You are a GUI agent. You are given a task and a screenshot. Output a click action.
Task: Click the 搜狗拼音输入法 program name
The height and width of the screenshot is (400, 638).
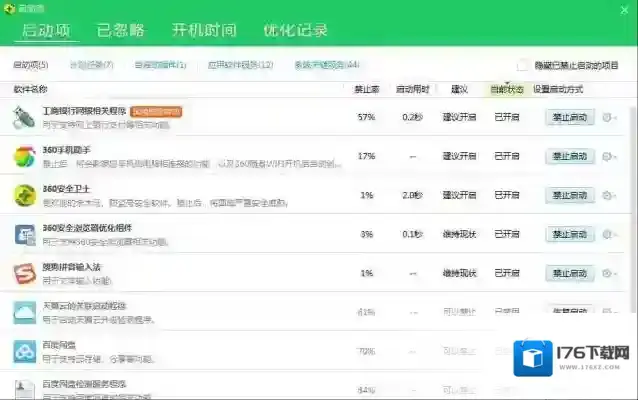click(x=71, y=267)
